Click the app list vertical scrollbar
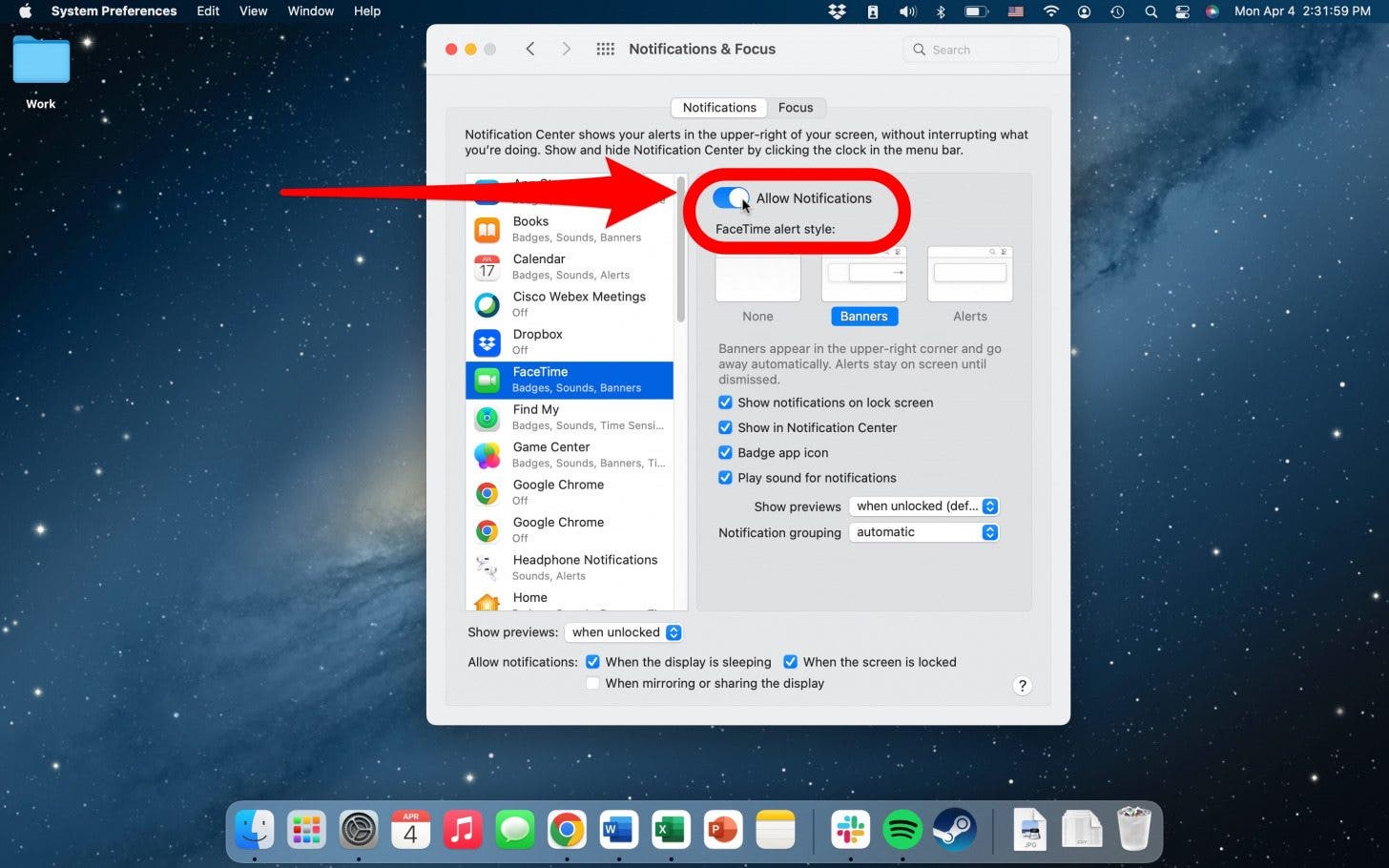The width and height of the screenshot is (1389, 868). pyautogui.click(x=681, y=250)
